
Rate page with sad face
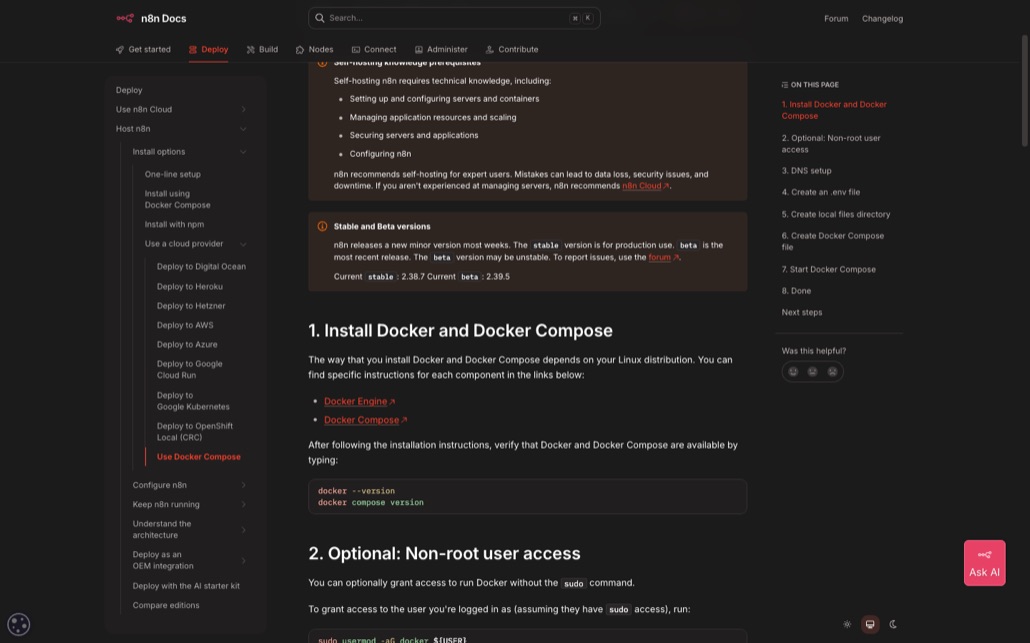coord(832,372)
